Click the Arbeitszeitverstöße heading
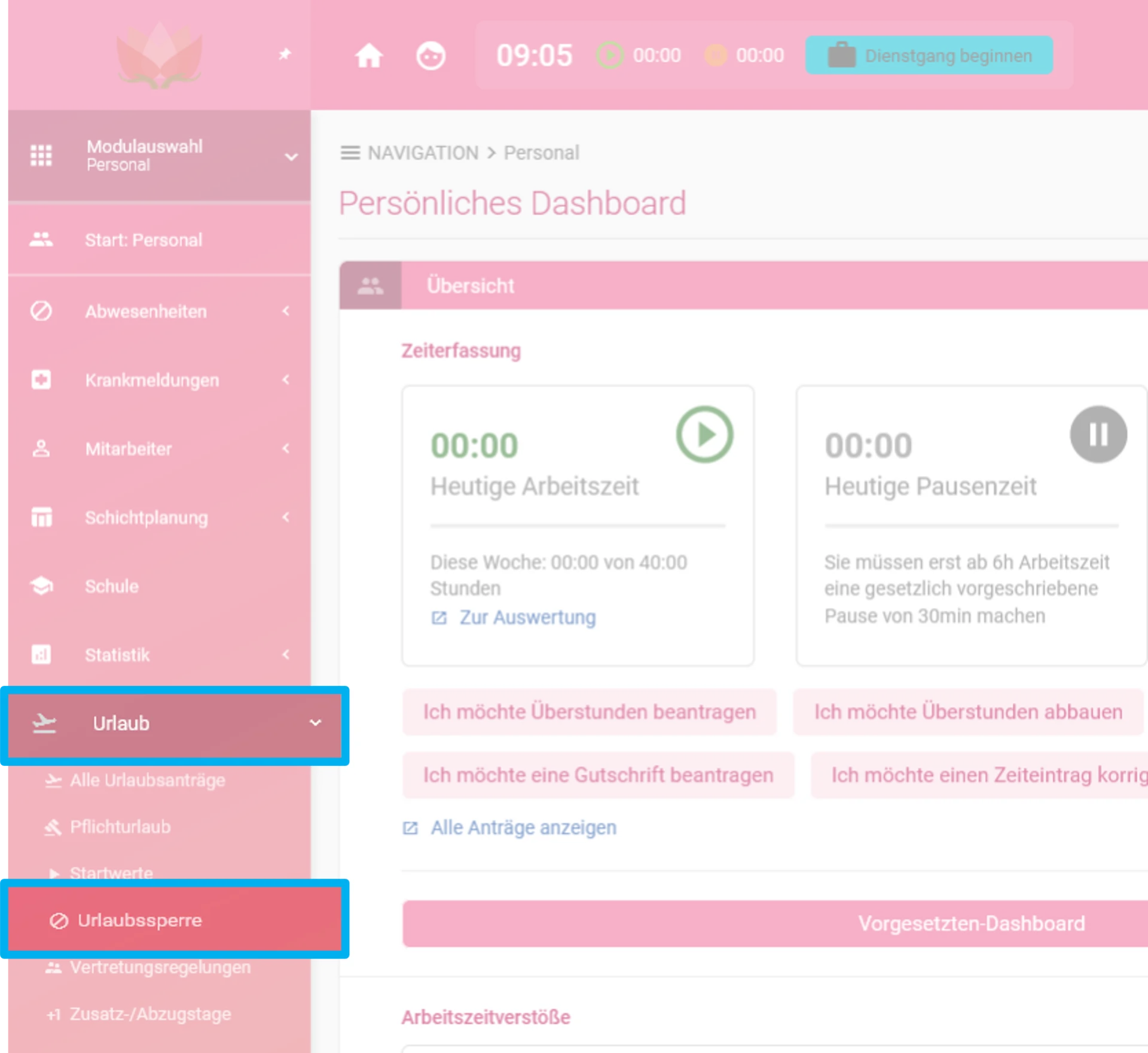Image resolution: width=1148 pixels, height=1053 pixels. pos(486,1017)
